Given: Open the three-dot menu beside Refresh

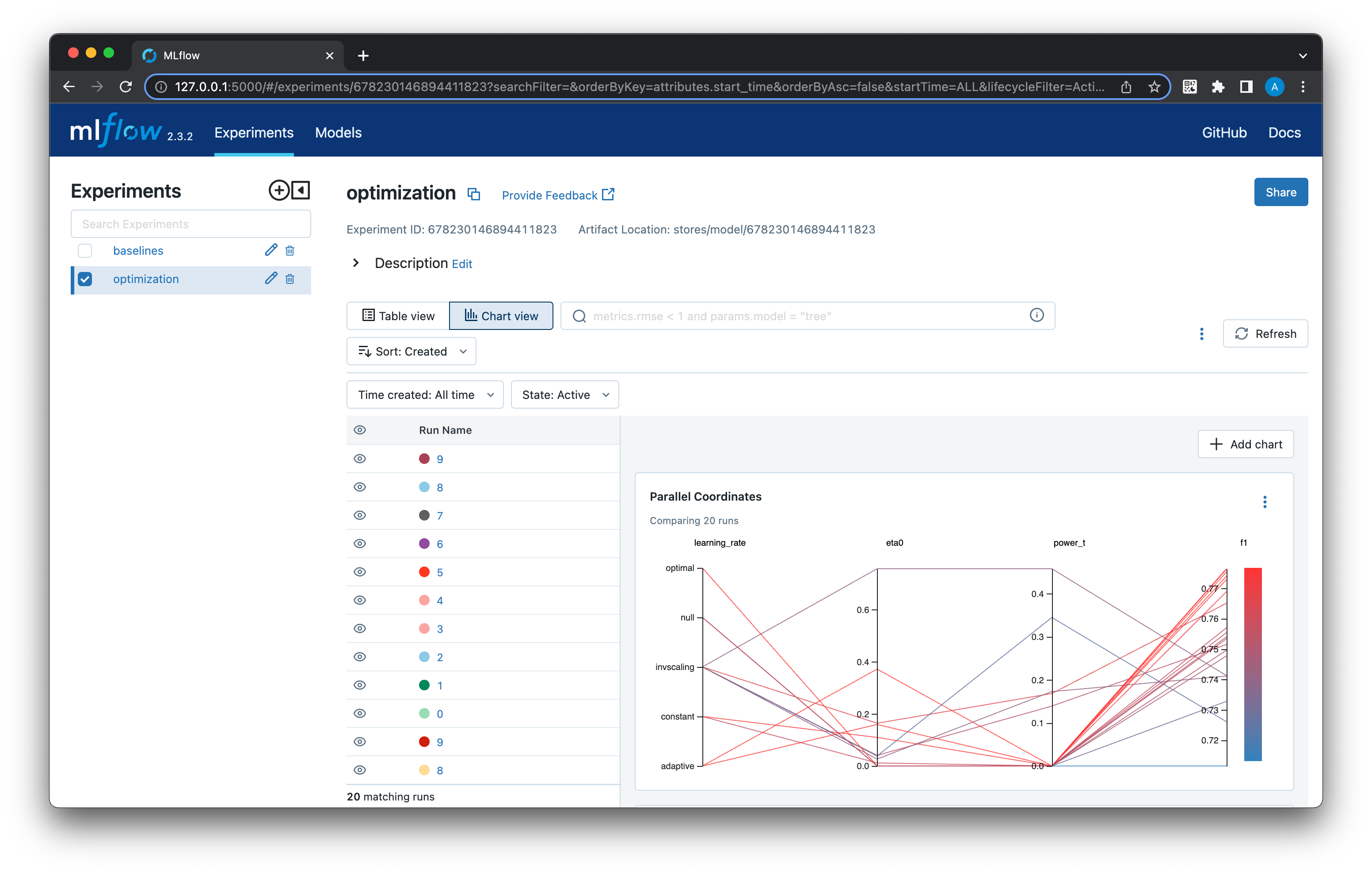Looking at the screenshot, I should point(1202,333).
